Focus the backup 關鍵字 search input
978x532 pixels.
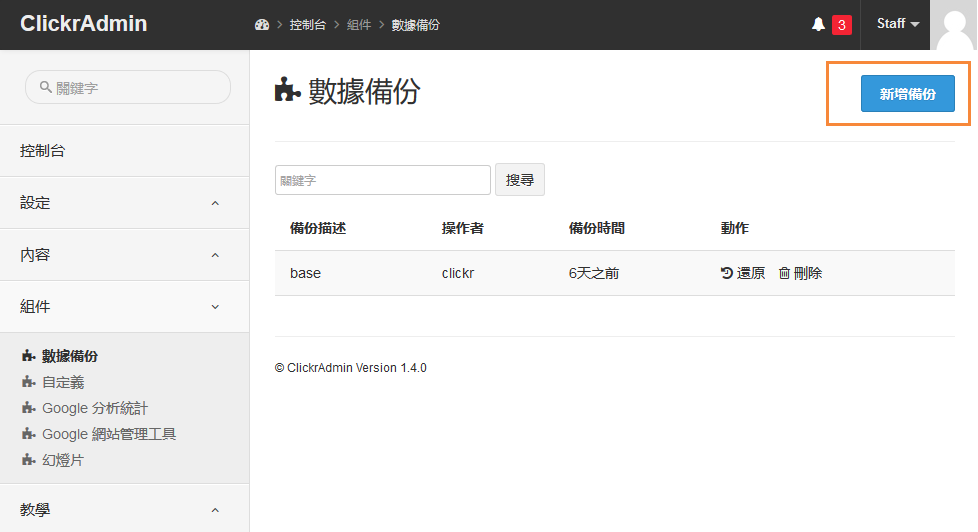[x=382, y=180]
